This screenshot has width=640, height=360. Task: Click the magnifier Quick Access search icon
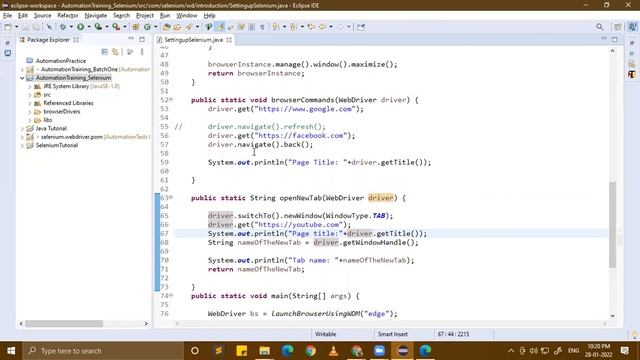[x=599, y=27]
